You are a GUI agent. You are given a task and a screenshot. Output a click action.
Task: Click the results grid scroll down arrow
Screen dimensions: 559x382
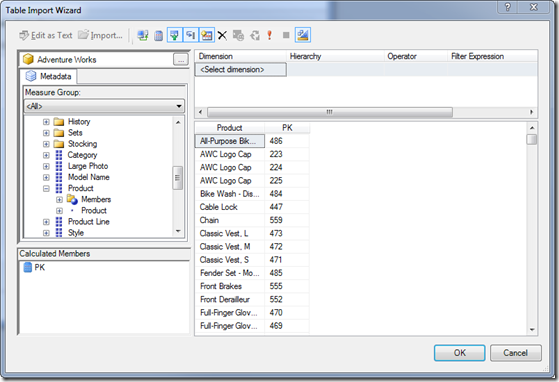click(532, 330)
